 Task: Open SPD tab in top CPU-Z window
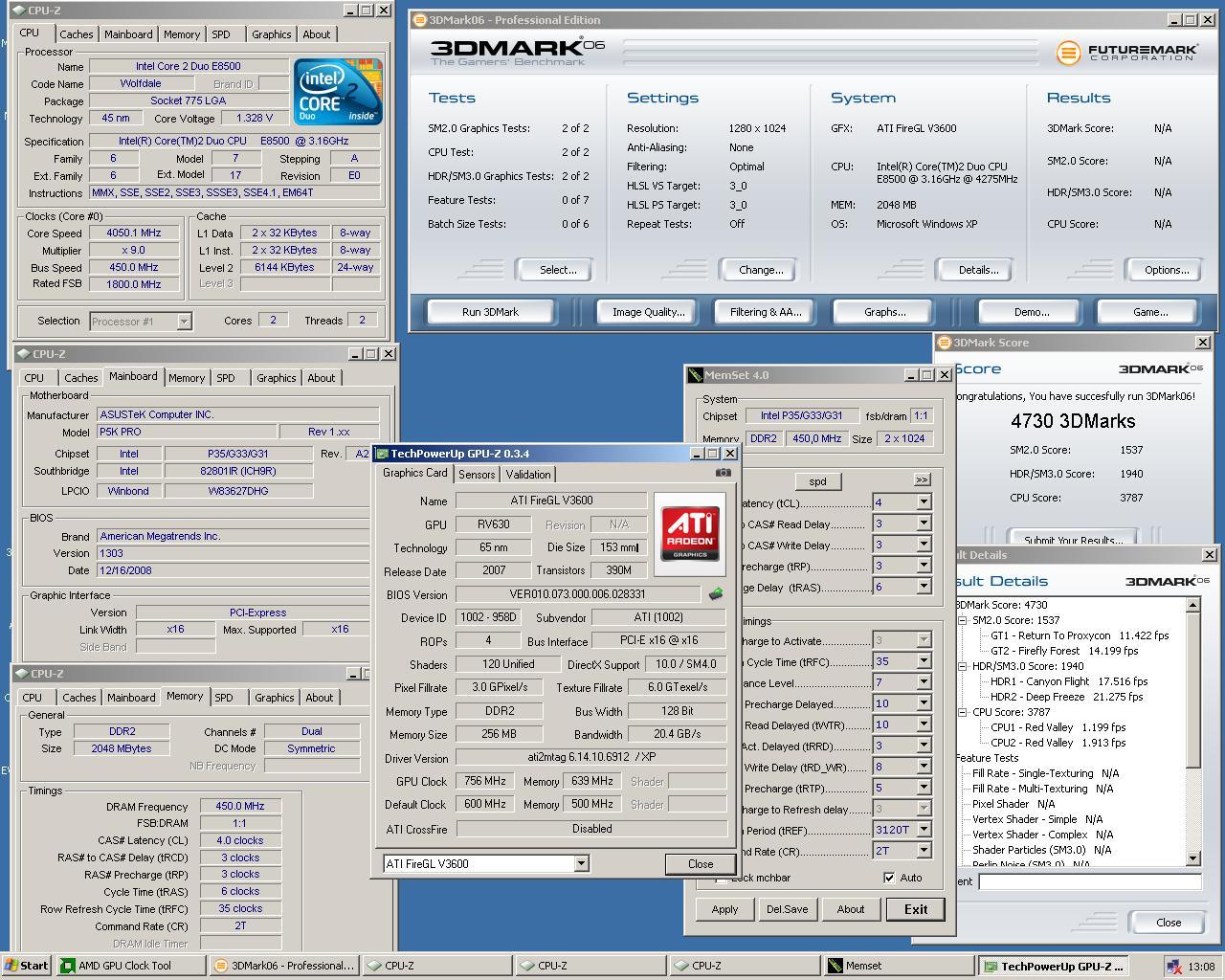221,34
